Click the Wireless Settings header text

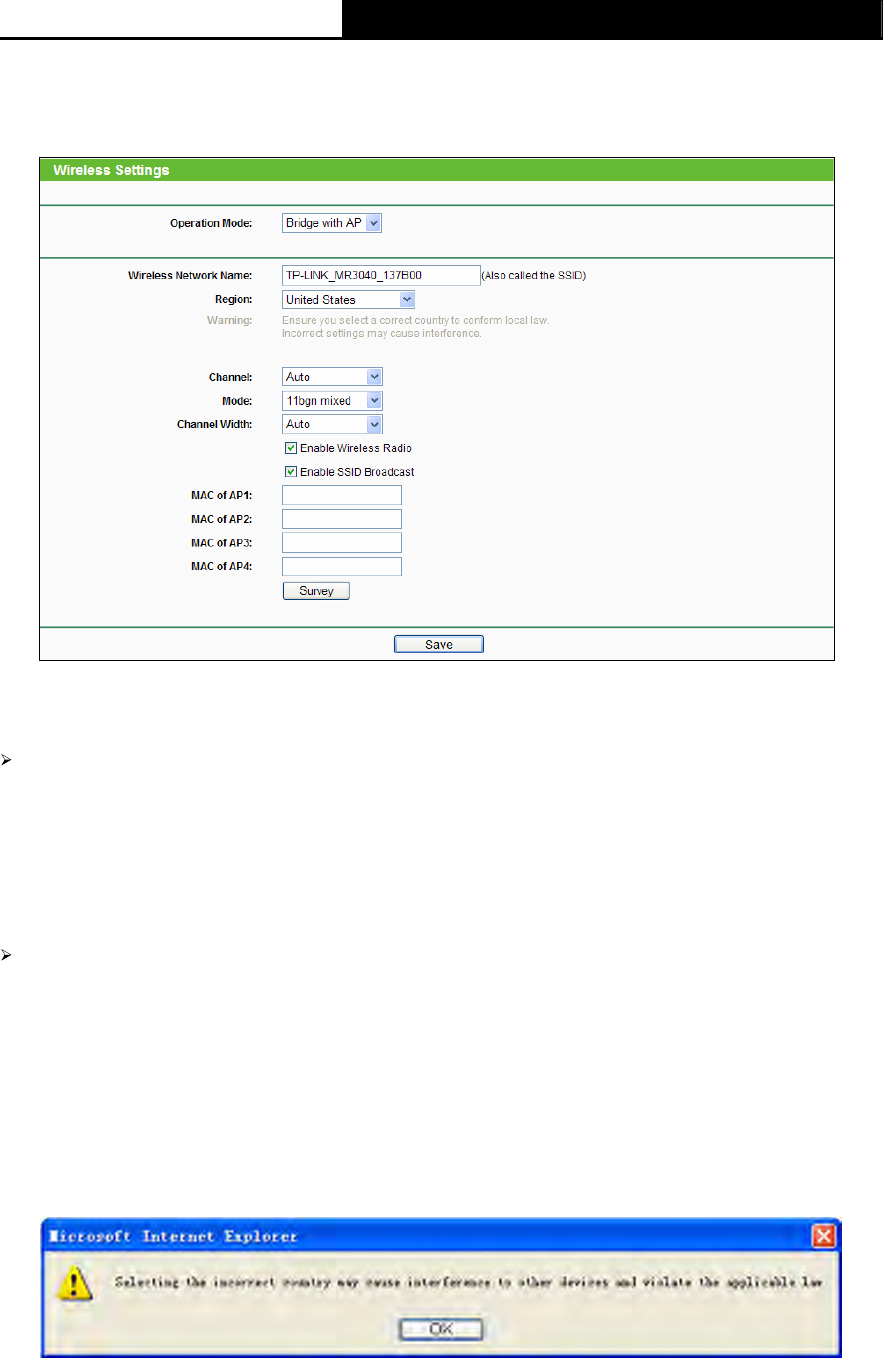111,170
